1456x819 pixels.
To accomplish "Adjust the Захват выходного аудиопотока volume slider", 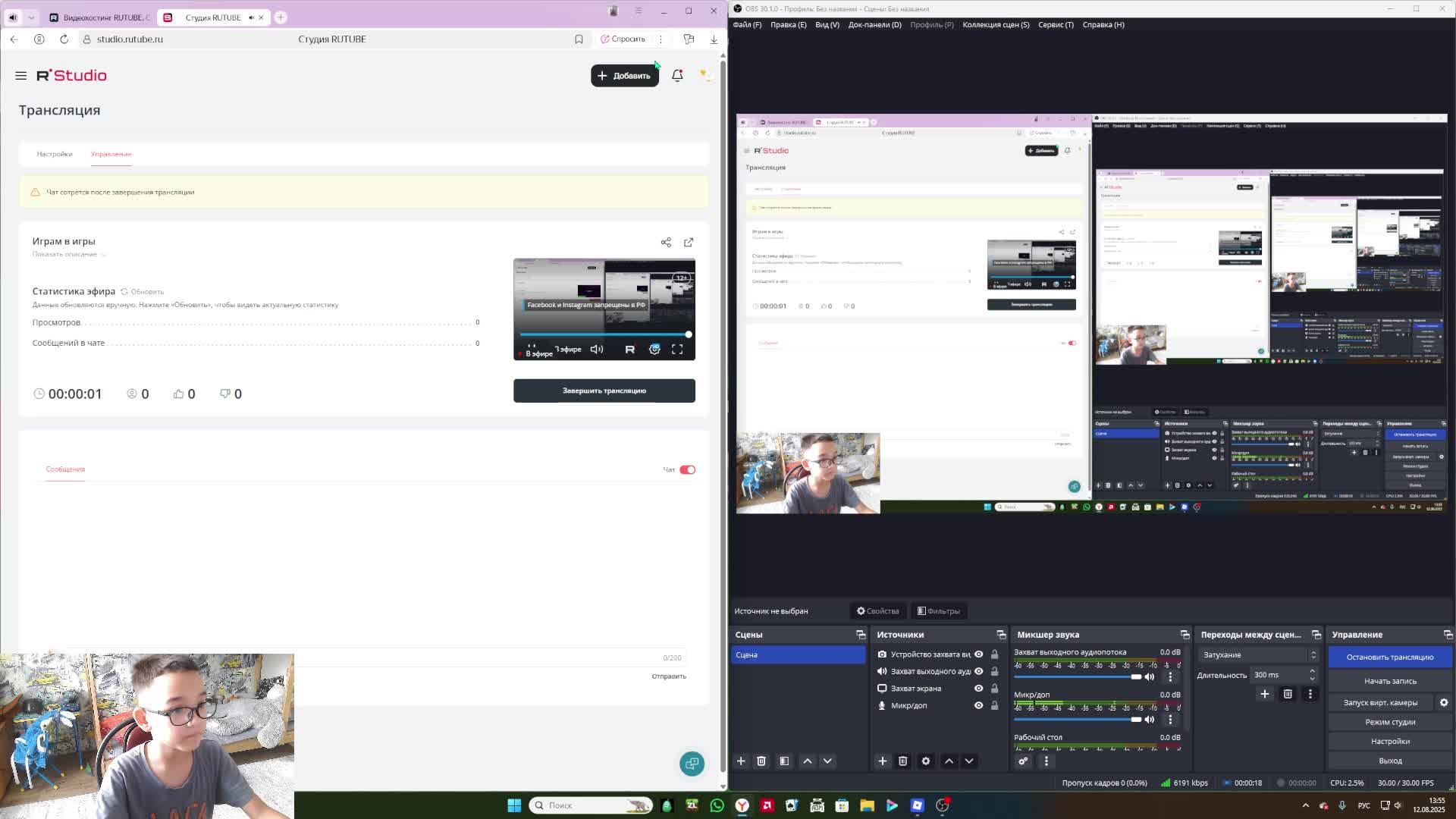I will [1135, 676].
